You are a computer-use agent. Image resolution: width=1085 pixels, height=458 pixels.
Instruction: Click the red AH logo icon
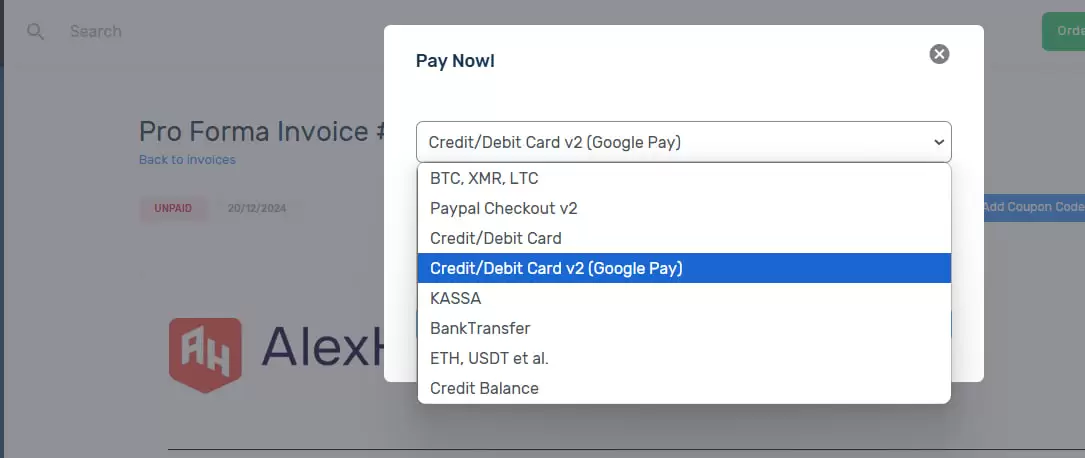[206, 355]
